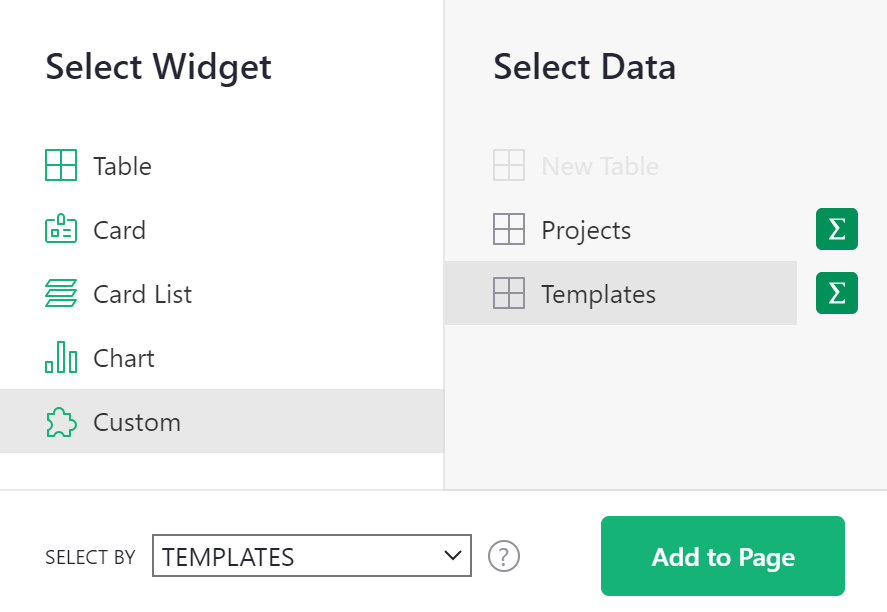Click the Sigma icon beside Projects
This screenshot has height=612, width=887.
click(x=836, y=229)
